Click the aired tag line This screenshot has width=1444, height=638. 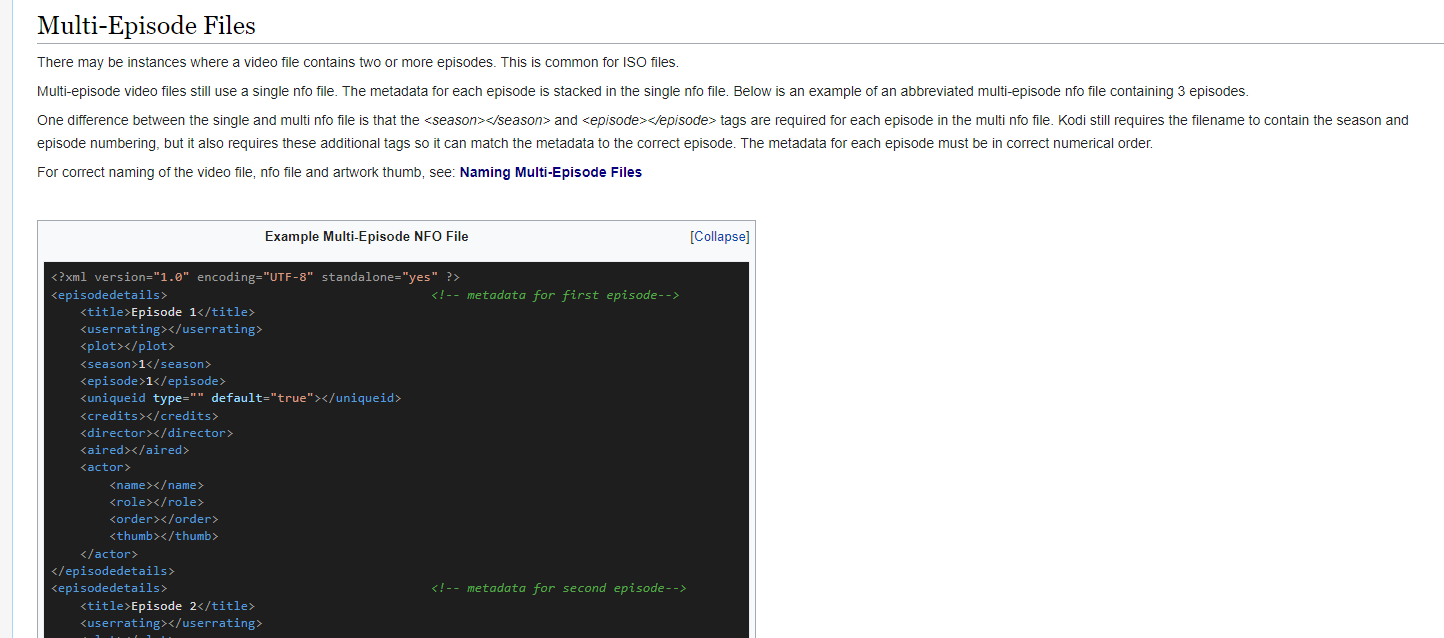134,450
